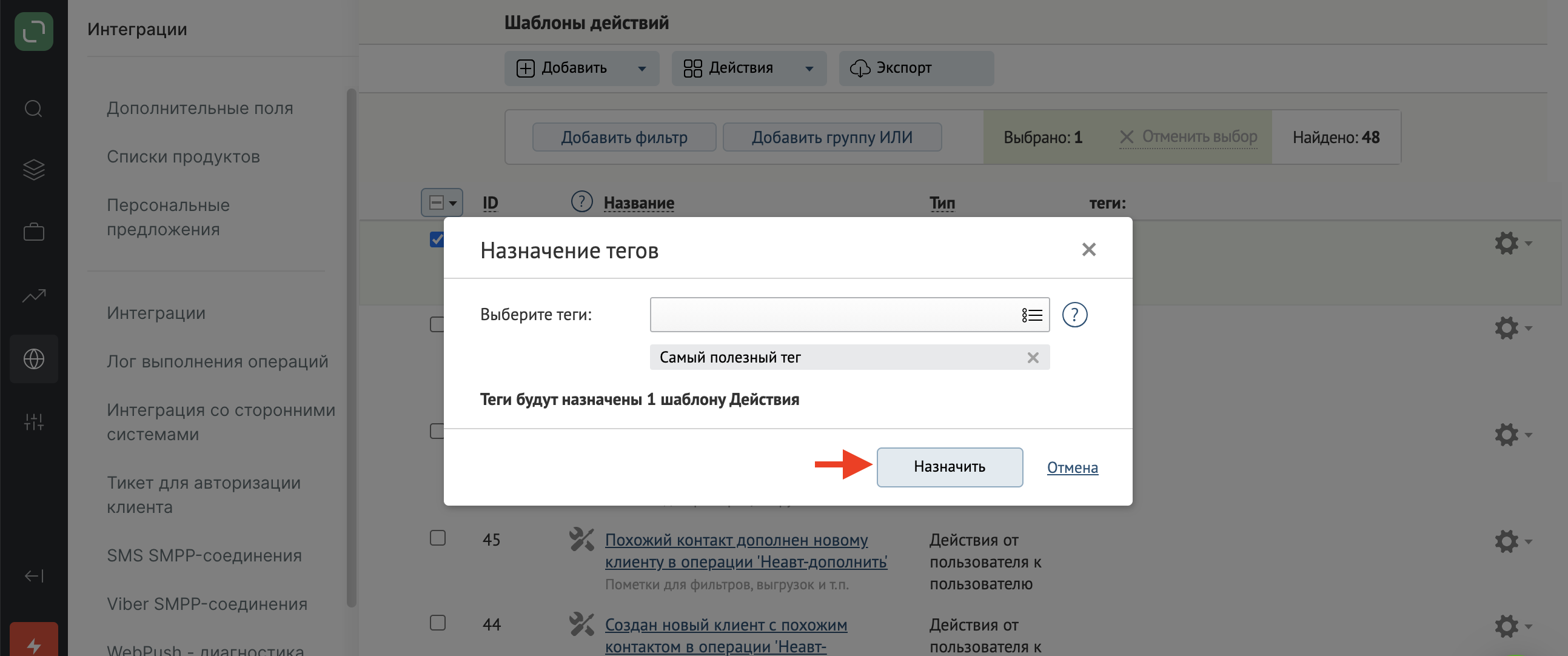Click the help icon beside 'Название' column

click(581, 201)
